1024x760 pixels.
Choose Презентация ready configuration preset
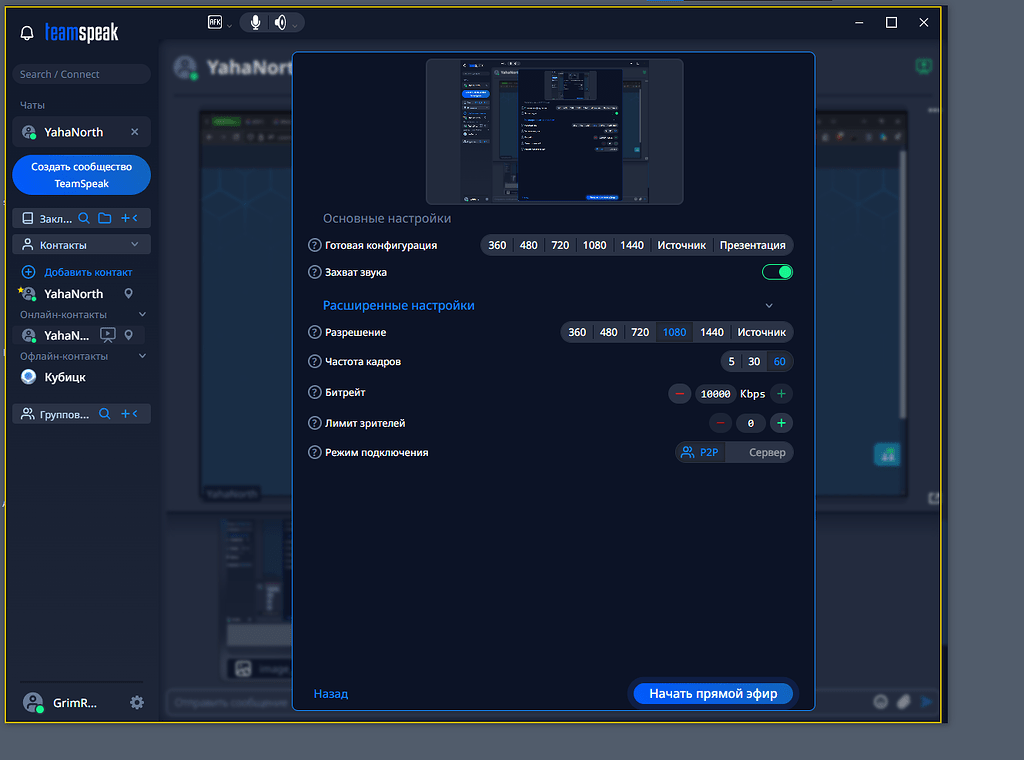[753, 245]
